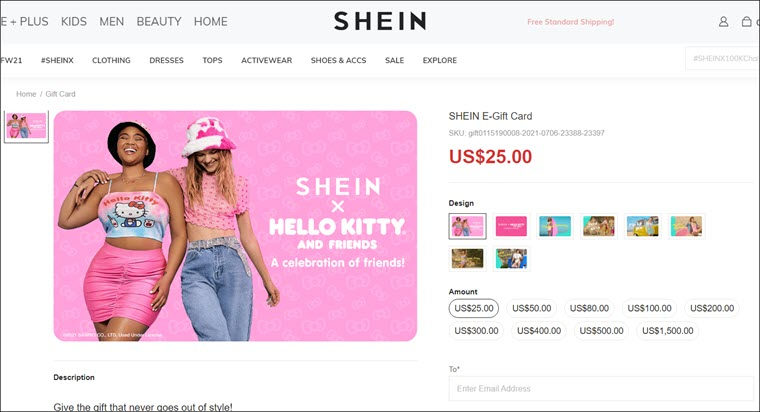Switch to the BEAUTY tab
This screenshot has width=760, height=412.
click(158, 22)
